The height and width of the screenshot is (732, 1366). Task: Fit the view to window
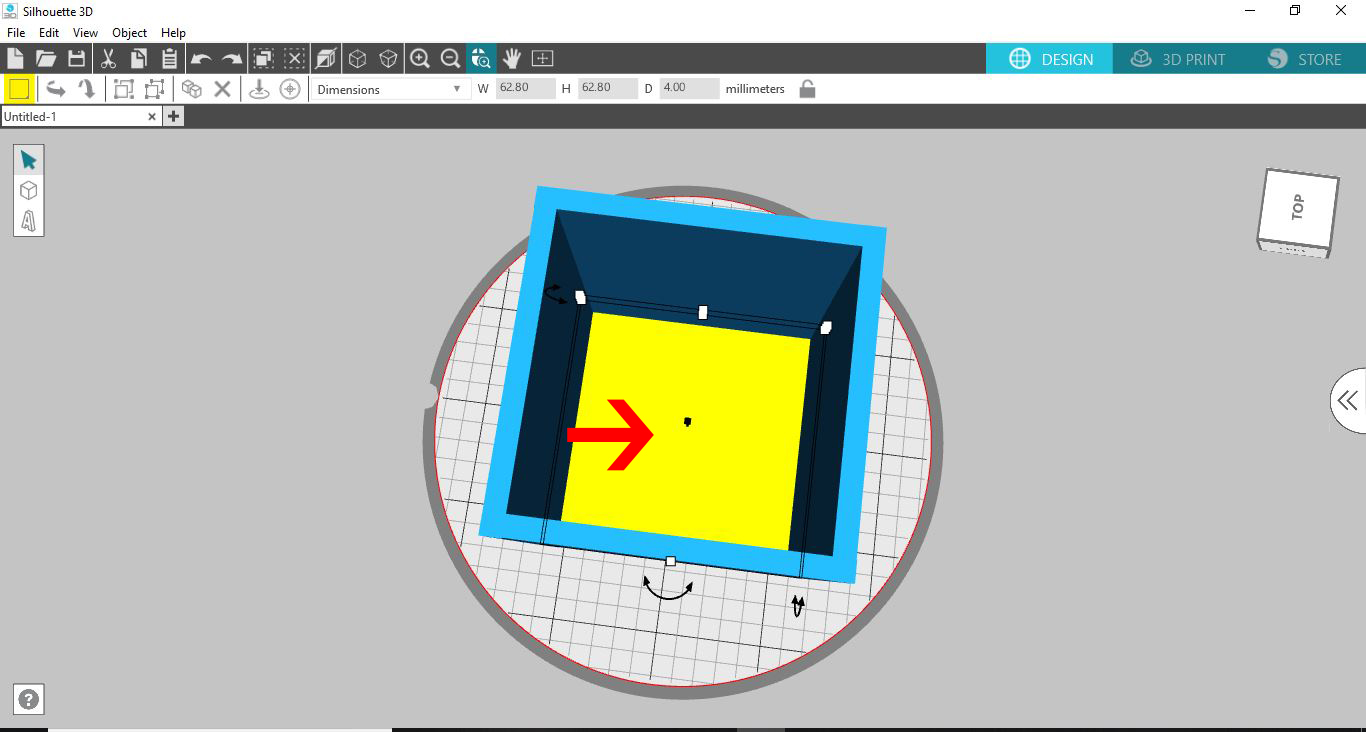[542, 58]
